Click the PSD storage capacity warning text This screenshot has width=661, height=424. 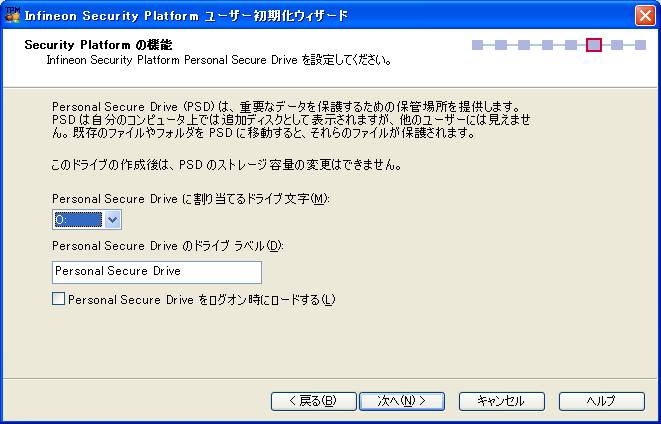pyautogui.click(x=226, y=165)
